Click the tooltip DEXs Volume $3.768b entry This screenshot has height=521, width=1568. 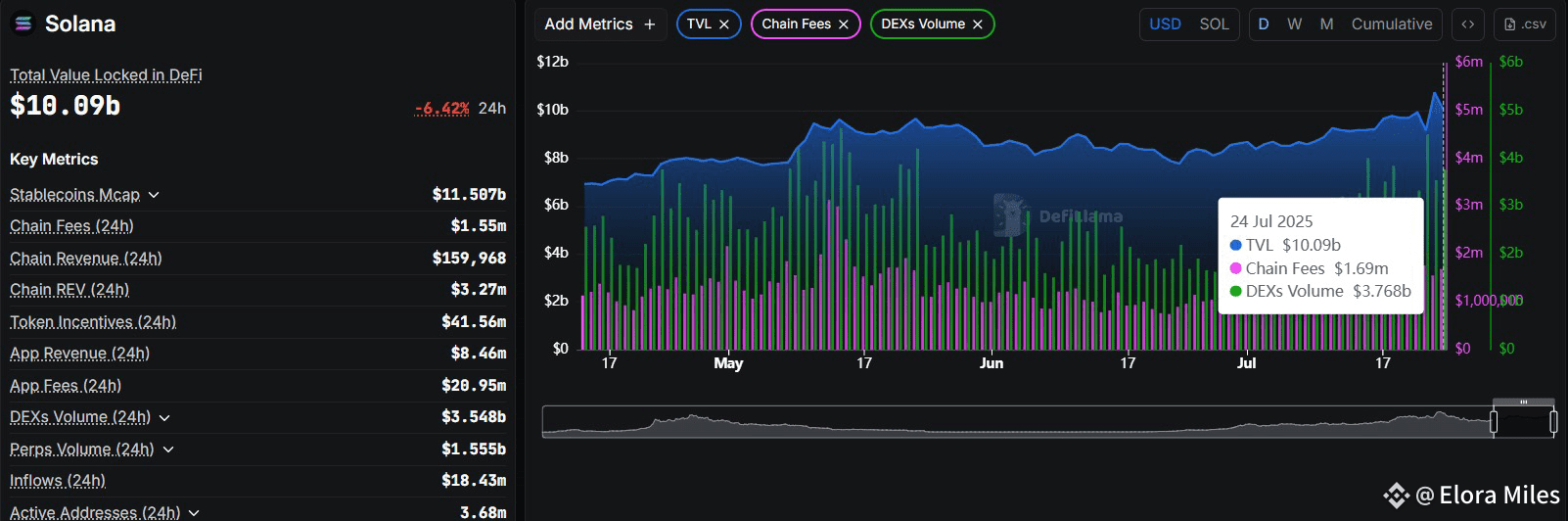pyautogui.click(x=1320, y=291)
